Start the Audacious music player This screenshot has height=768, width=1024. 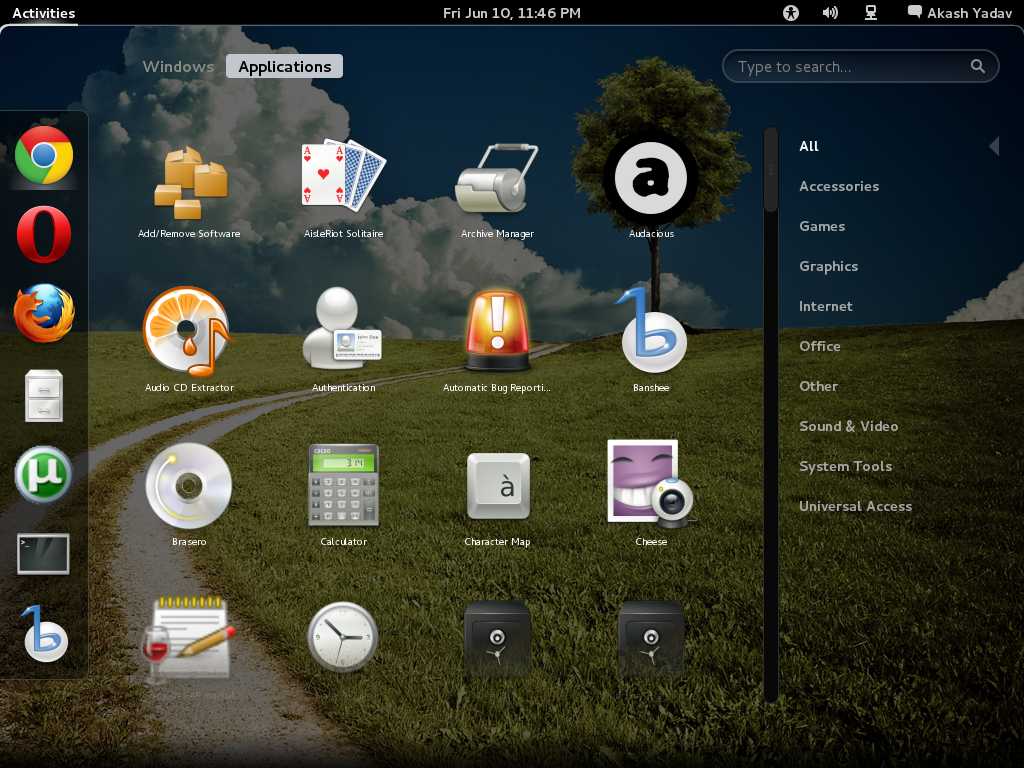pyautogui.click(x=651, y=178)
